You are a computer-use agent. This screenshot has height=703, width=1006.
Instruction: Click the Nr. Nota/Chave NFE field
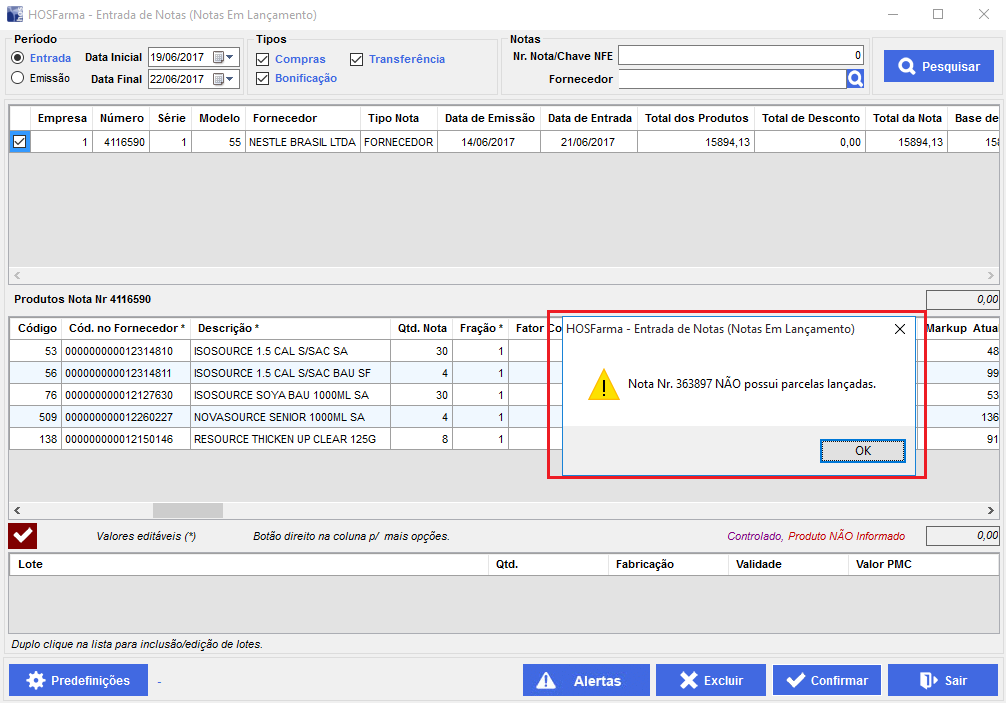point(740,56)
